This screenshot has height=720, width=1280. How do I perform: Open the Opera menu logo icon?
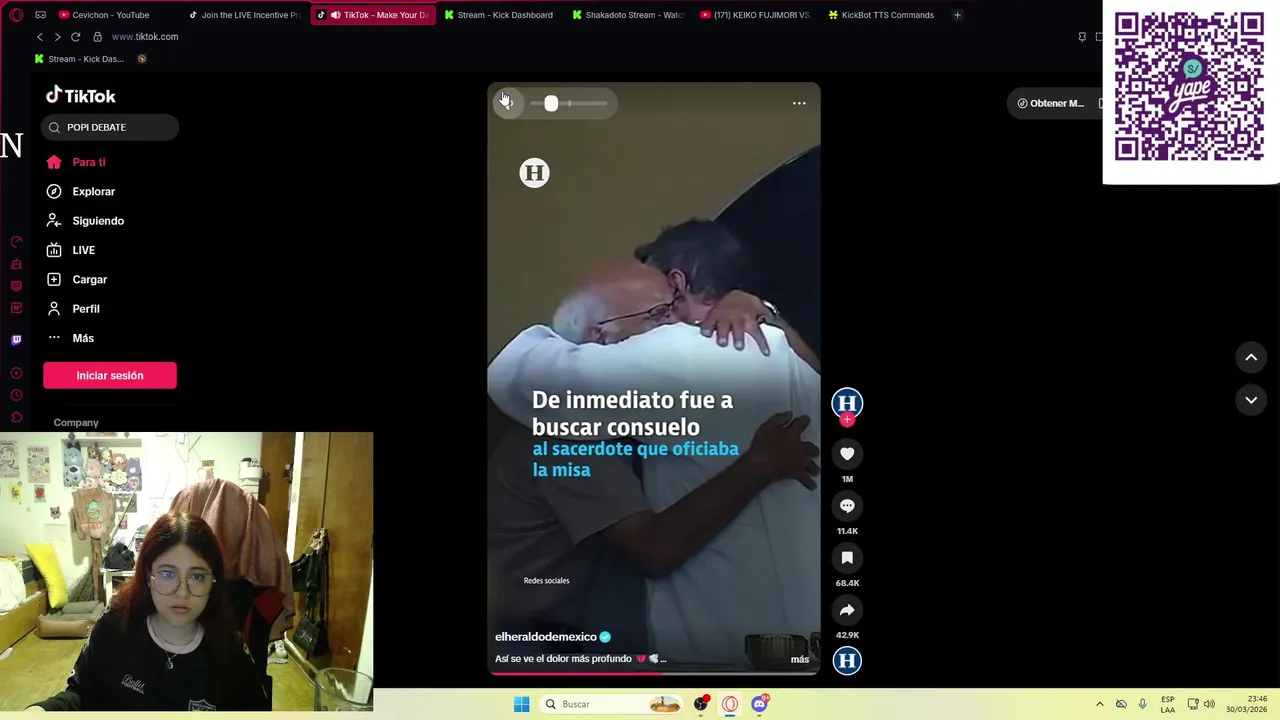tap(16, 15)
